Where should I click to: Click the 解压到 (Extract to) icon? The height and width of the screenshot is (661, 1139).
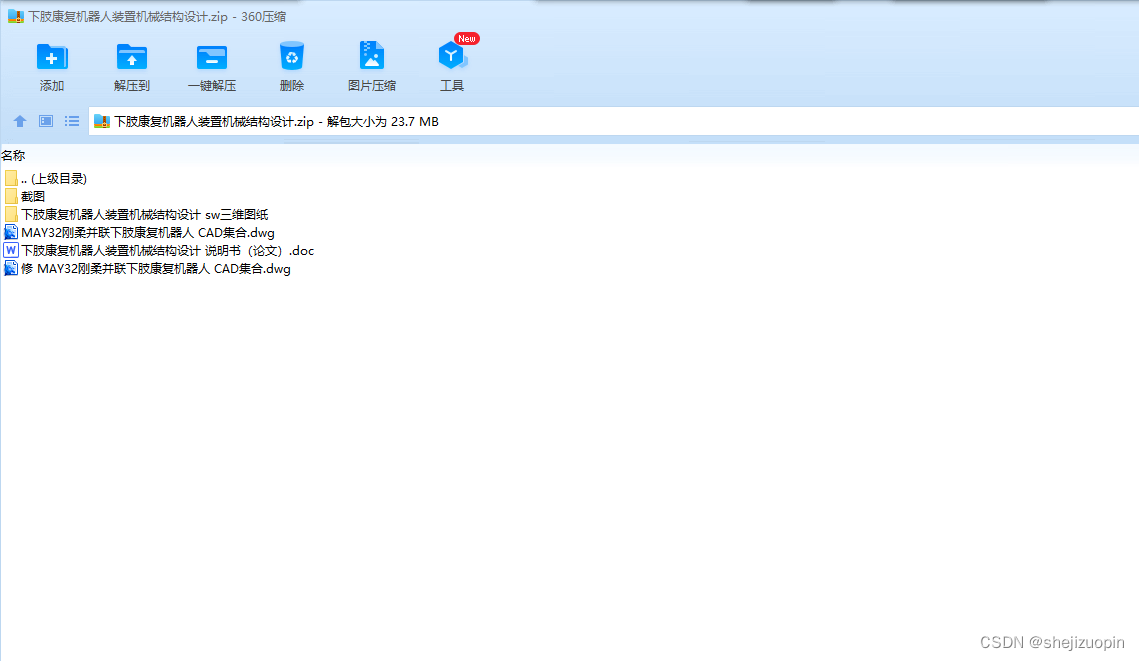[x=131, y=57]
